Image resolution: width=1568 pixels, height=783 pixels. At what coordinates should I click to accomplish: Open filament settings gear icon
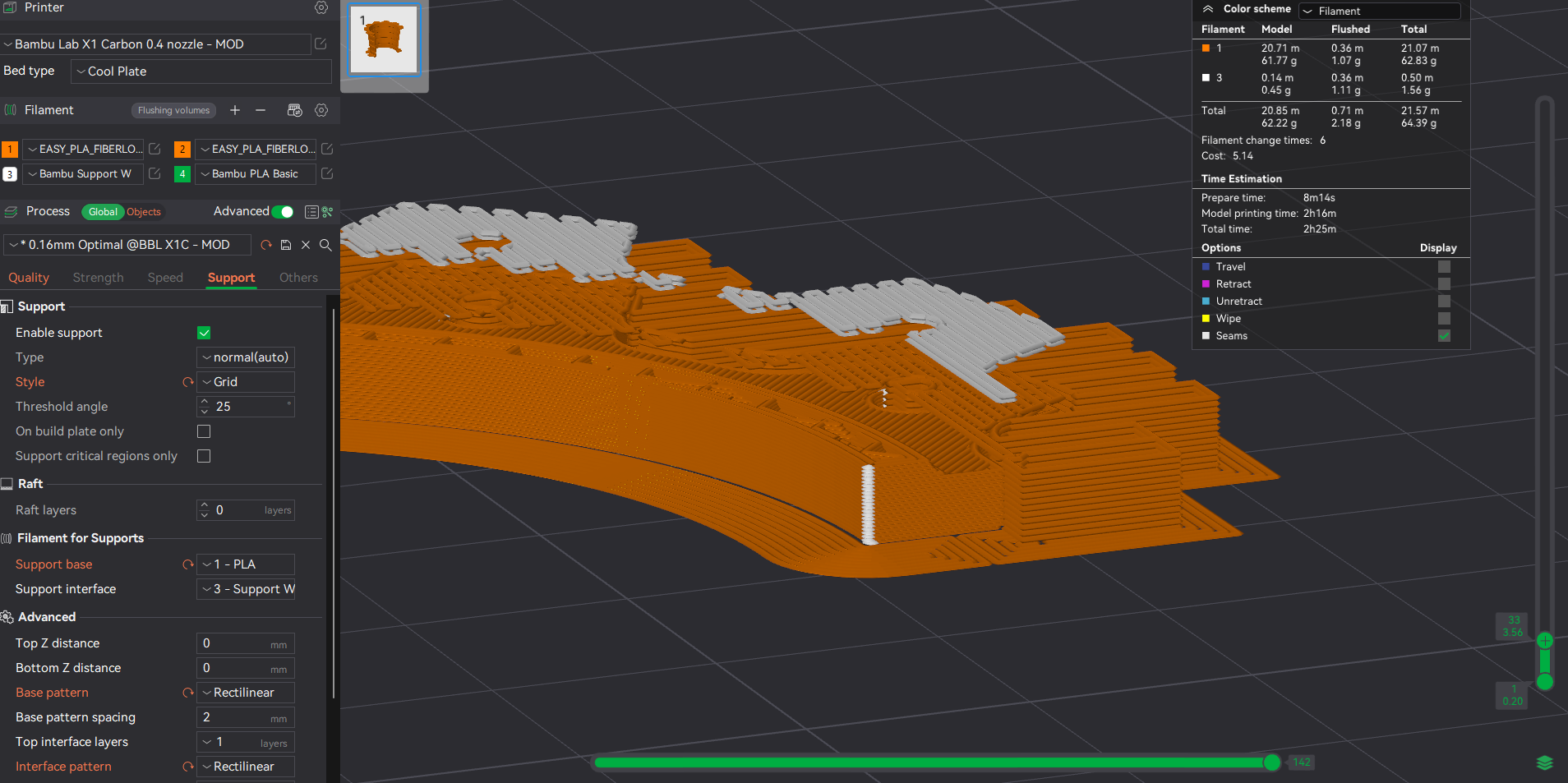(321, 110)
